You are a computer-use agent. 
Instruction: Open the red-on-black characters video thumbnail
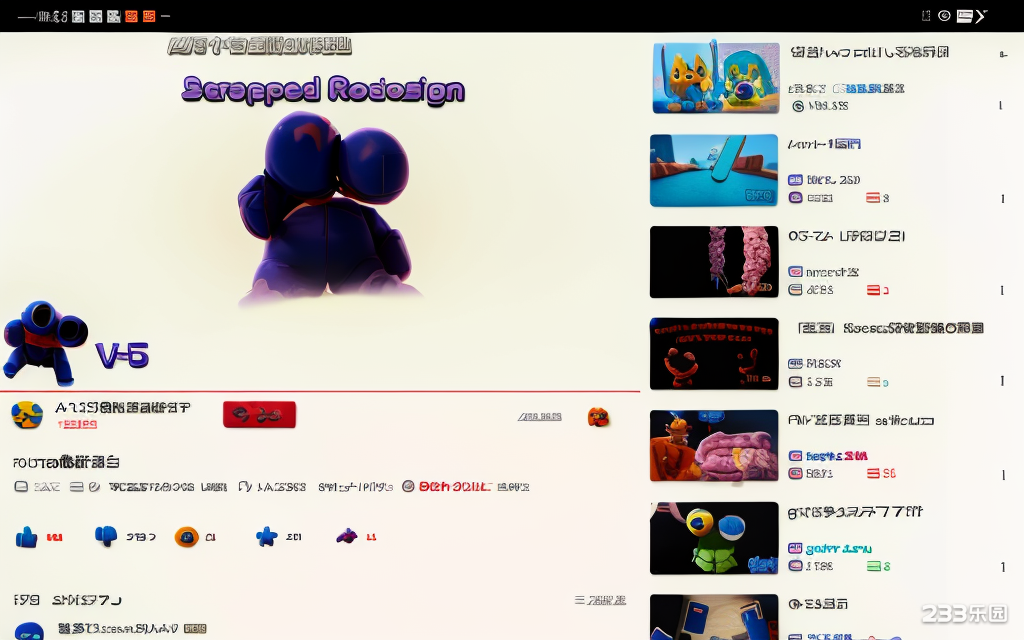click(x=714, y=354)
